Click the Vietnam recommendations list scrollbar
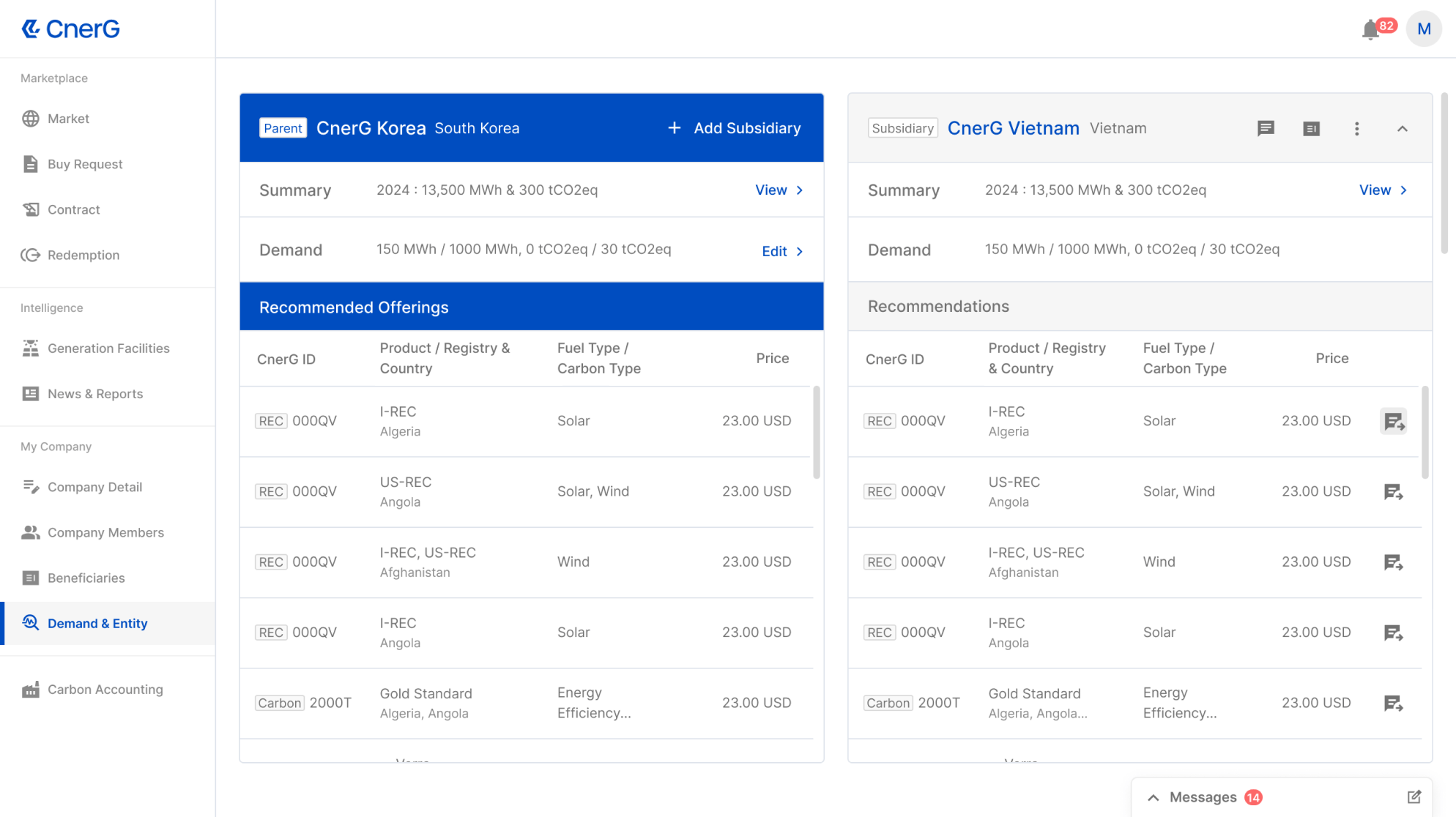 [x=1425, y=432]
